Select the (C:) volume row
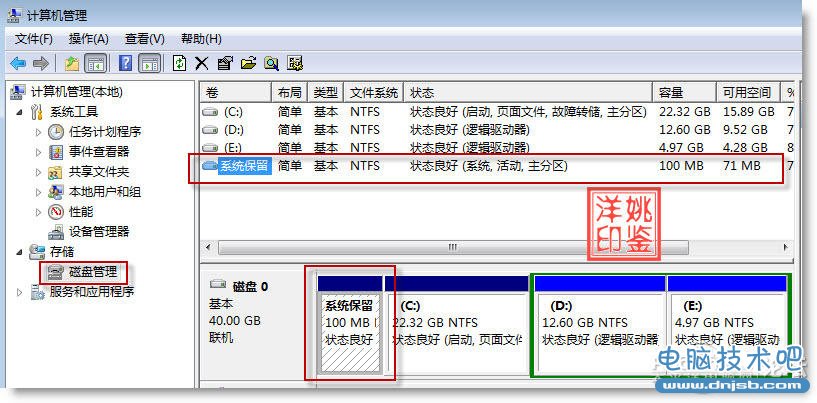Screen dimensions: 817x403 click(498, 112)
